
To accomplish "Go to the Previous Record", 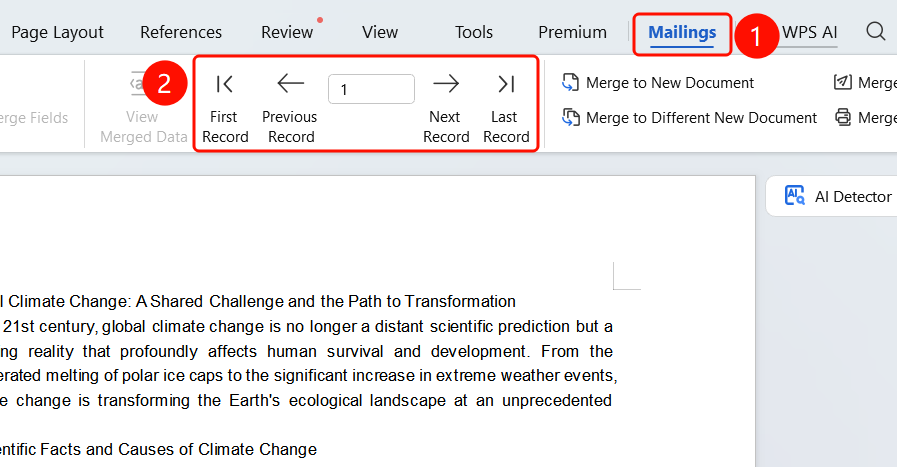I will pyautogui.click(x=290, y=109).
